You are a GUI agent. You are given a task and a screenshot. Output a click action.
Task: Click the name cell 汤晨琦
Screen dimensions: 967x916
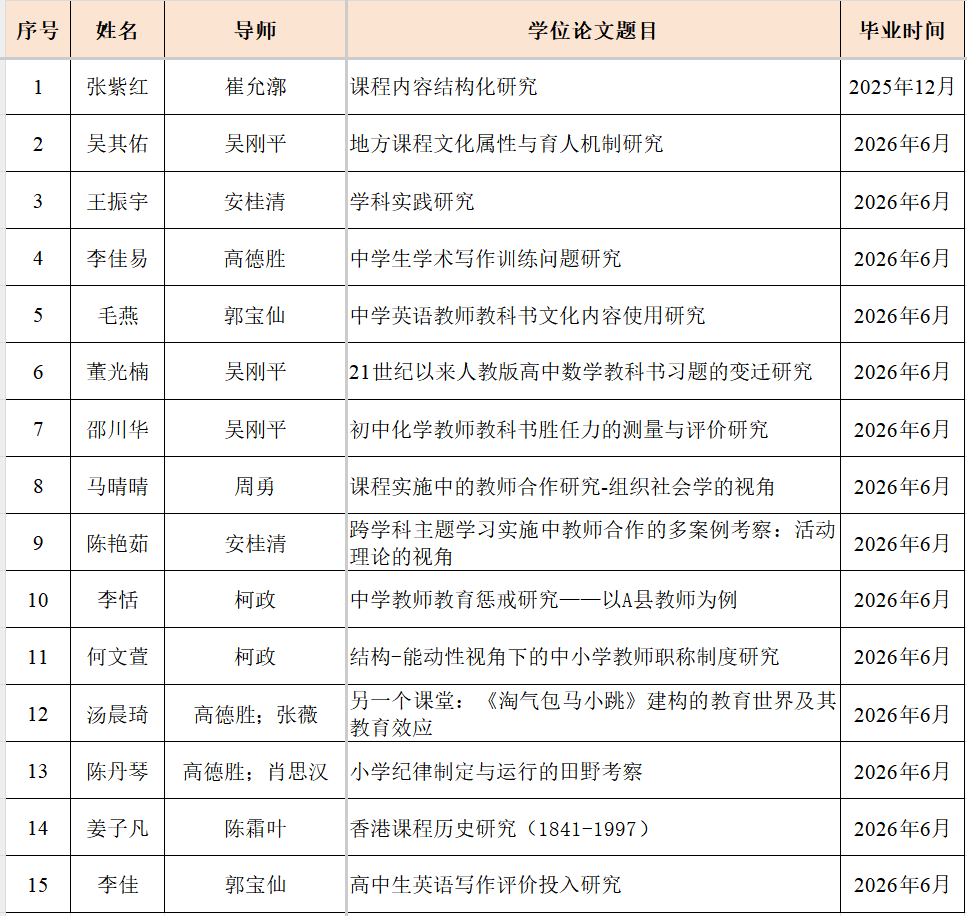click(x=117, y=714)
